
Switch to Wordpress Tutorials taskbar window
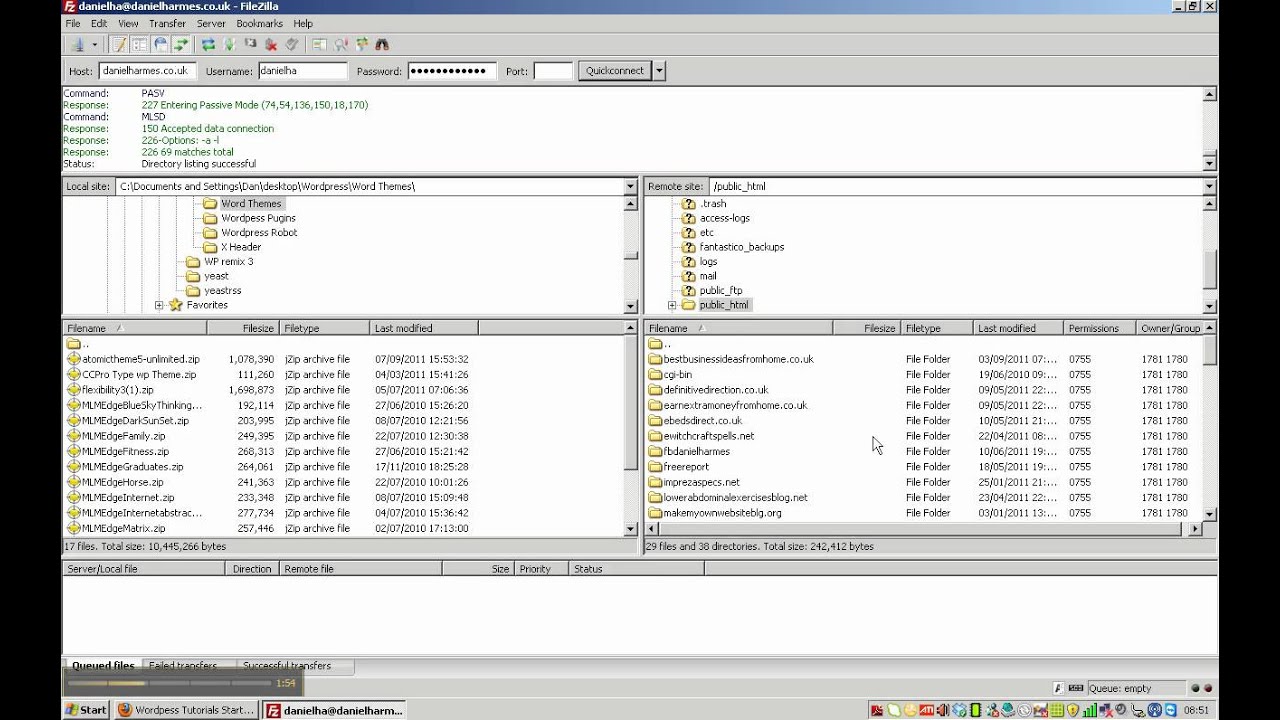(185, 710)
